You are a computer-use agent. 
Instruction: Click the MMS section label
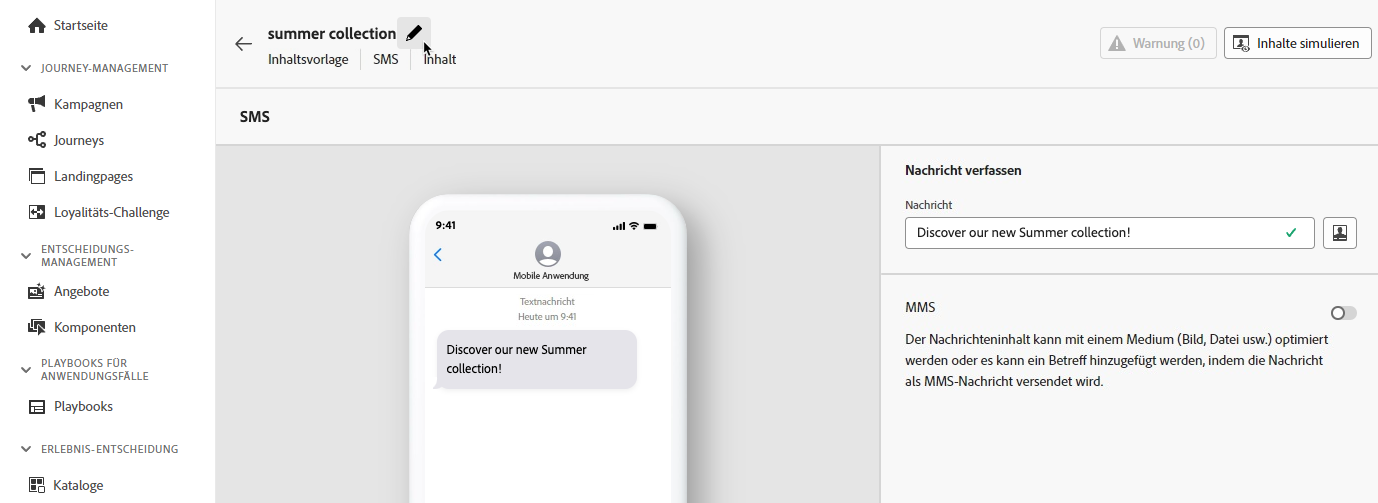(920, 307)
